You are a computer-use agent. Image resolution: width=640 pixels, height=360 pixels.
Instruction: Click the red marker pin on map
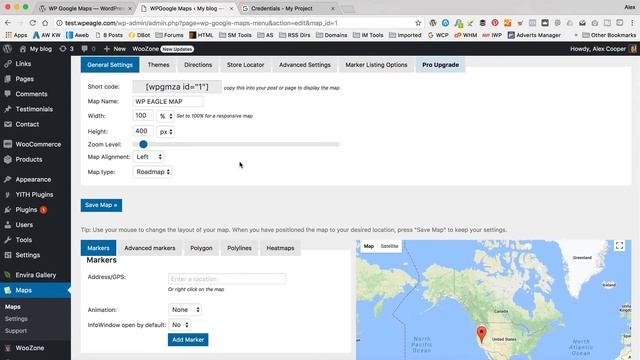tap(482, 334)
